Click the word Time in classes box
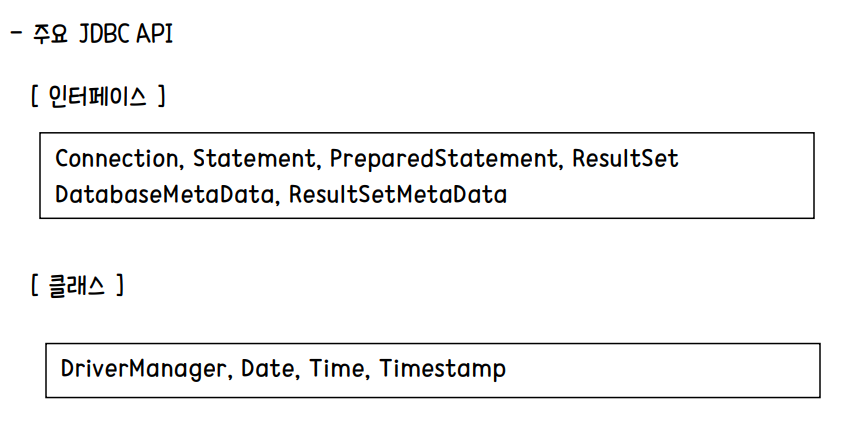The height and width of the screenshot is (436, 850). [336, 369]
